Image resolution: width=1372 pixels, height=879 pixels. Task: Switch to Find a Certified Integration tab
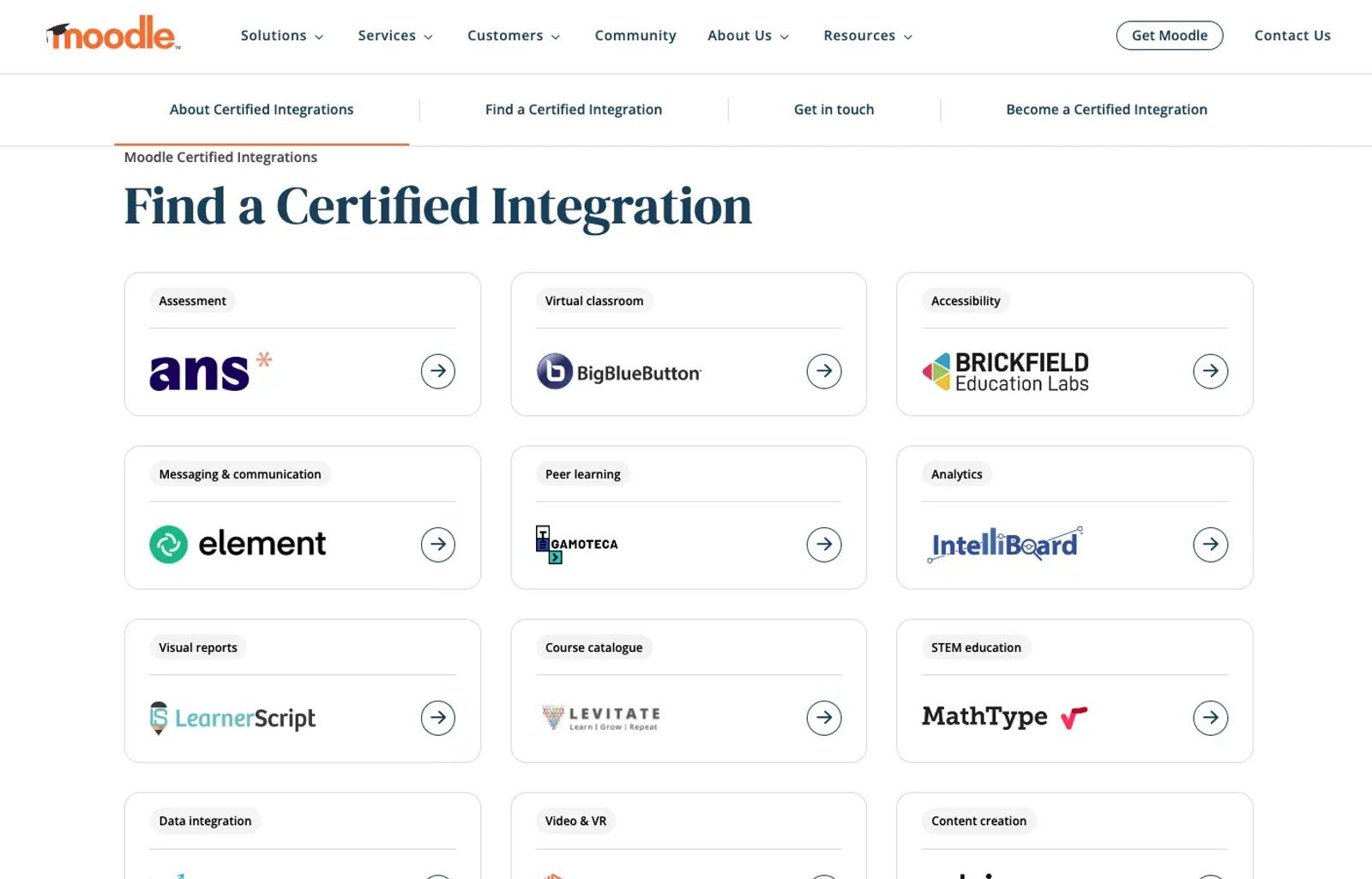click(x=574, y=110)
